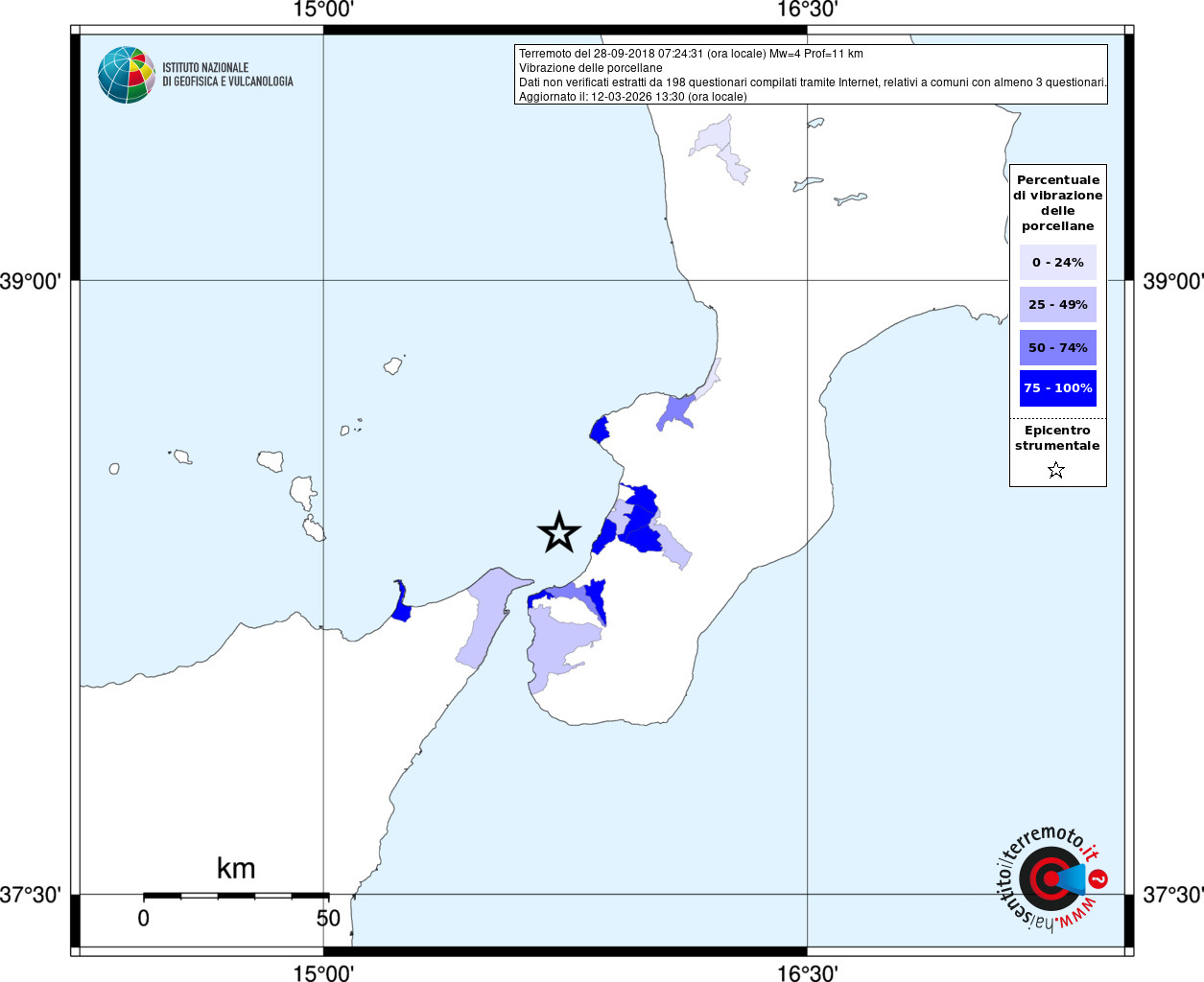
Task: Click the haisentitoilterremoto.it target logo
Action: pyautogui.click(x=1052, y=879)
